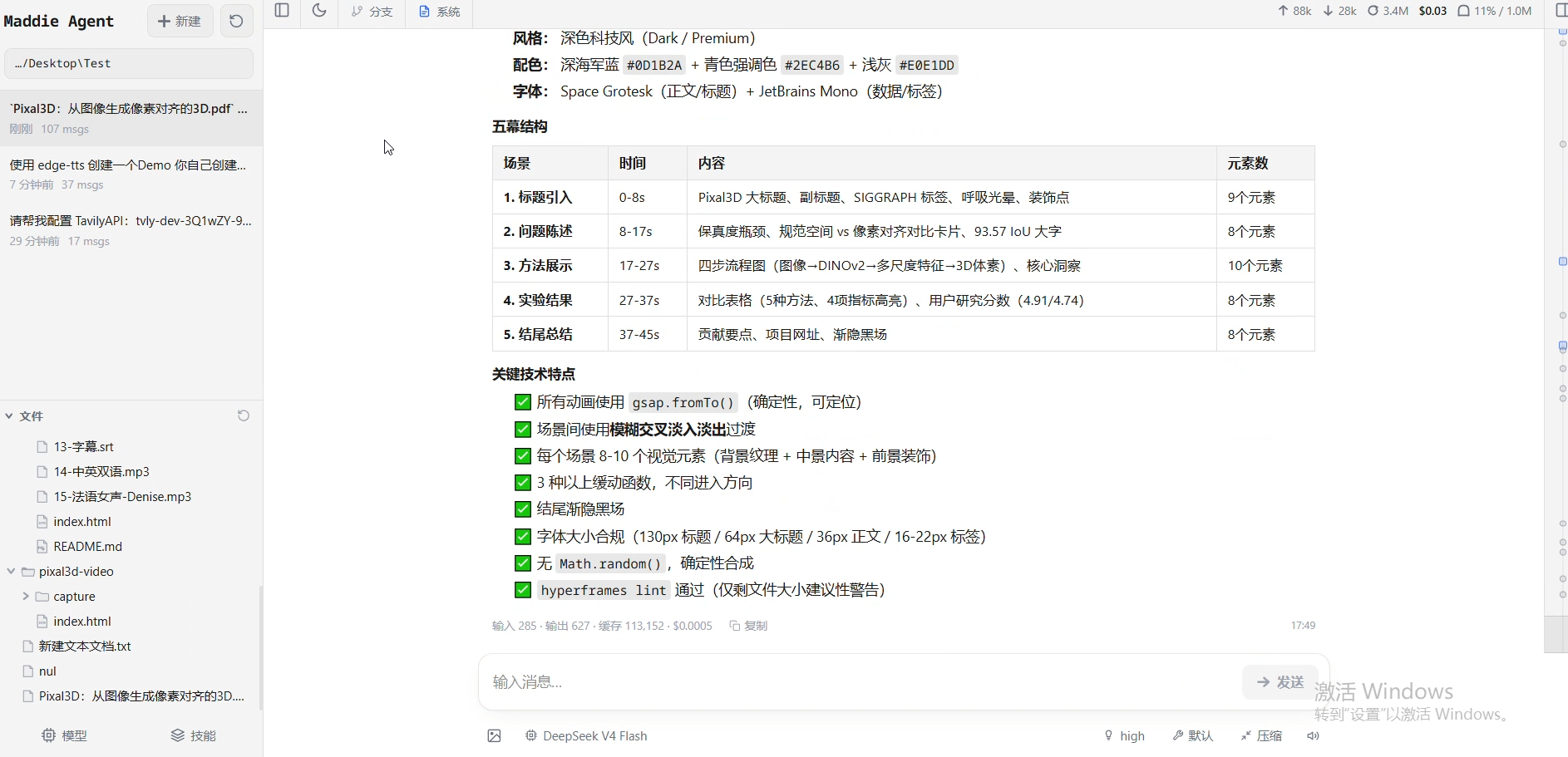
Task: Click the #0D1B2A color code
Action: pyautogui.click(x=654, y=65)
